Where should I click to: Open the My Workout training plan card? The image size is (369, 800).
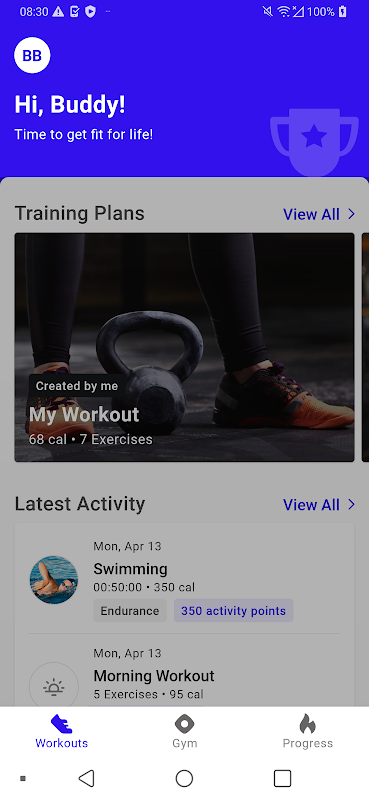coord(184,347)
